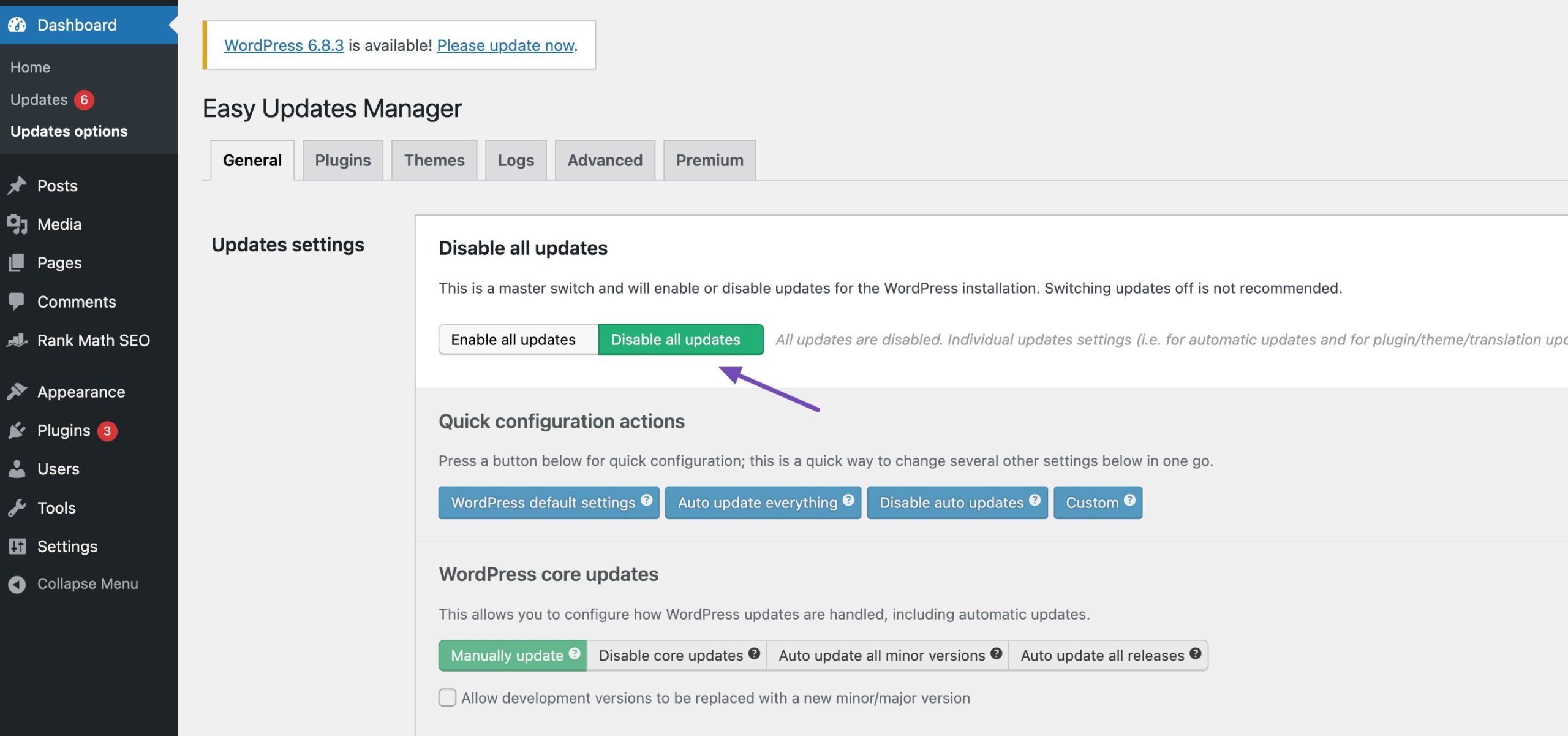
Task: Choose Auto update all releases option
Action: [1102, 656]
